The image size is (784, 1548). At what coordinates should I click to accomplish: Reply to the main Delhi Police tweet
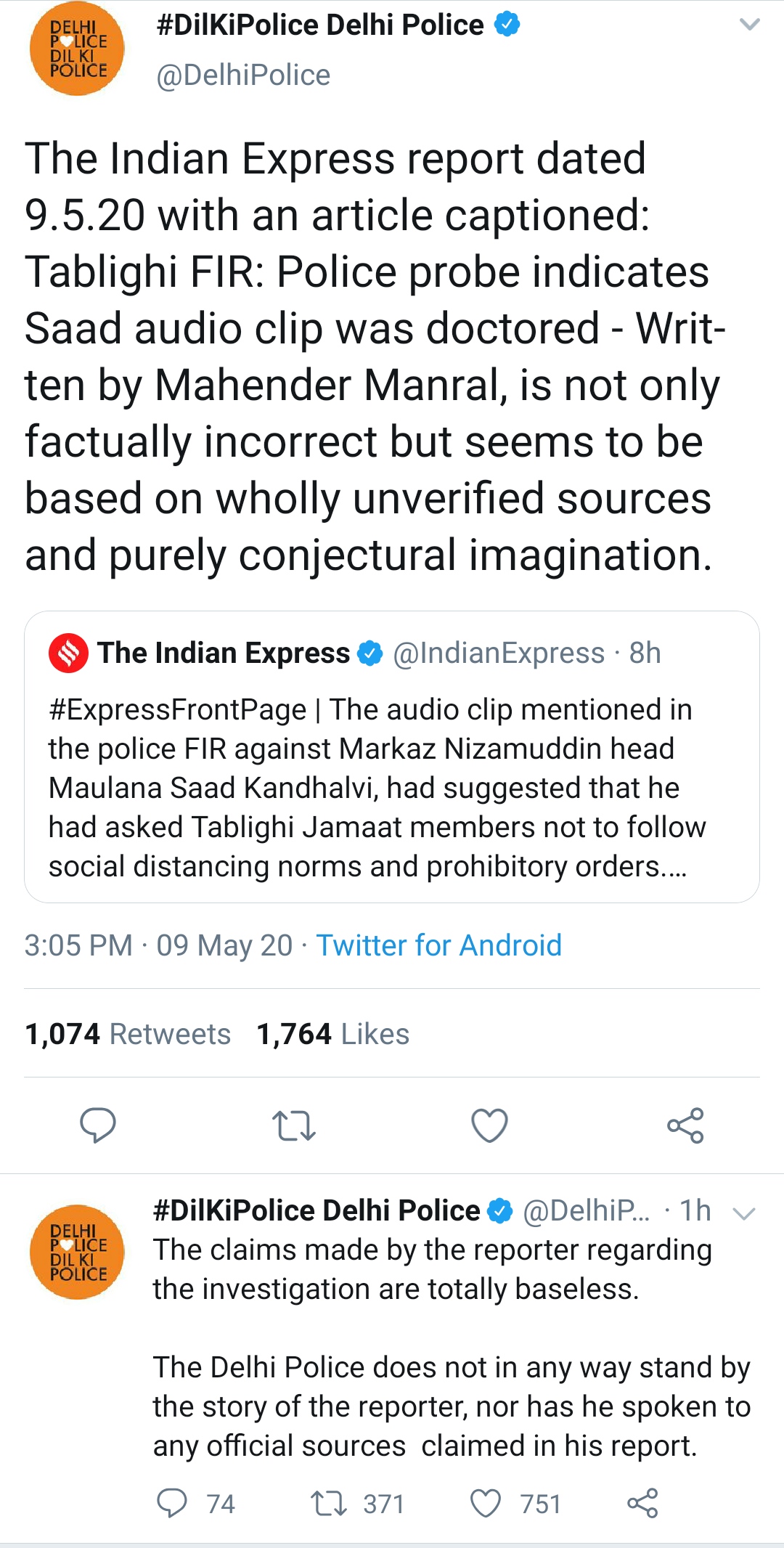(x=97, y=1125)
